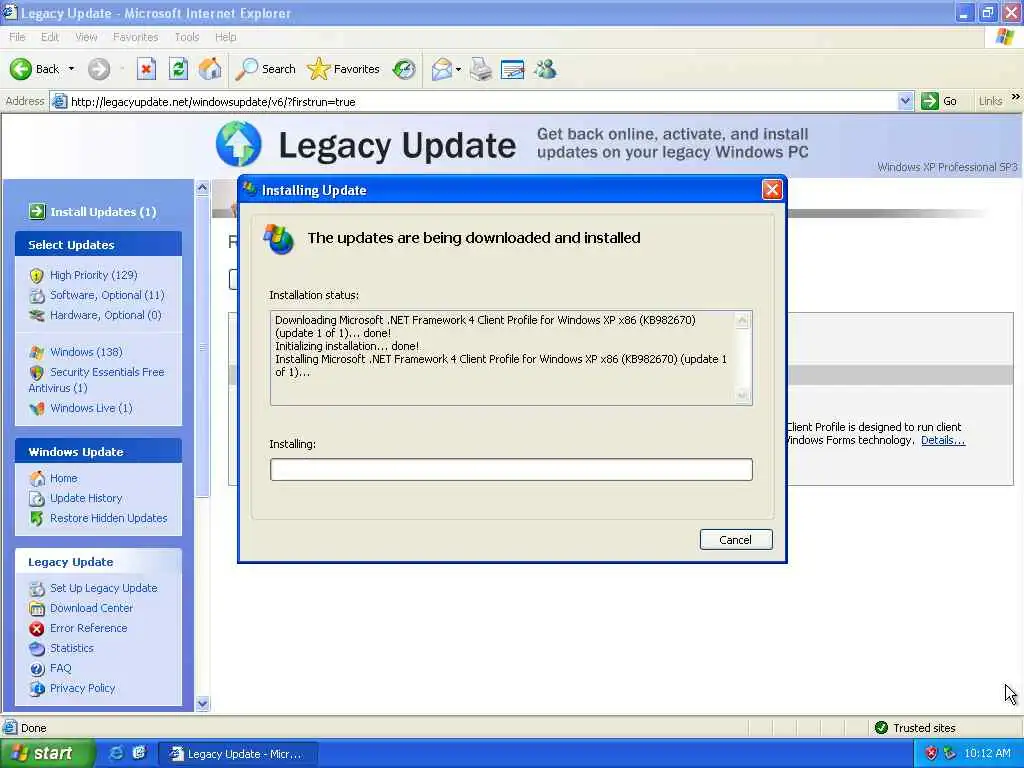Click the FAQ question mark icon
This screenshot has width=1024, height=768.
37,669
